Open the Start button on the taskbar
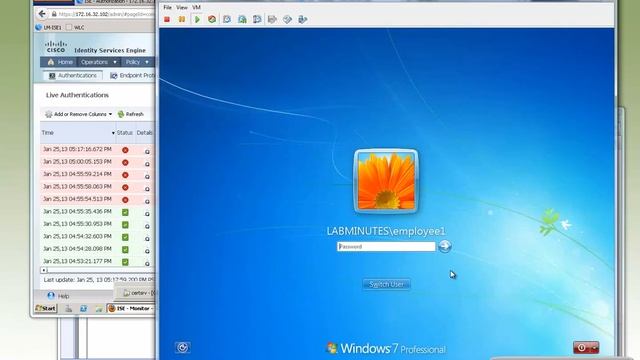Viewport: 640px width, 360px height. [46, 309]
